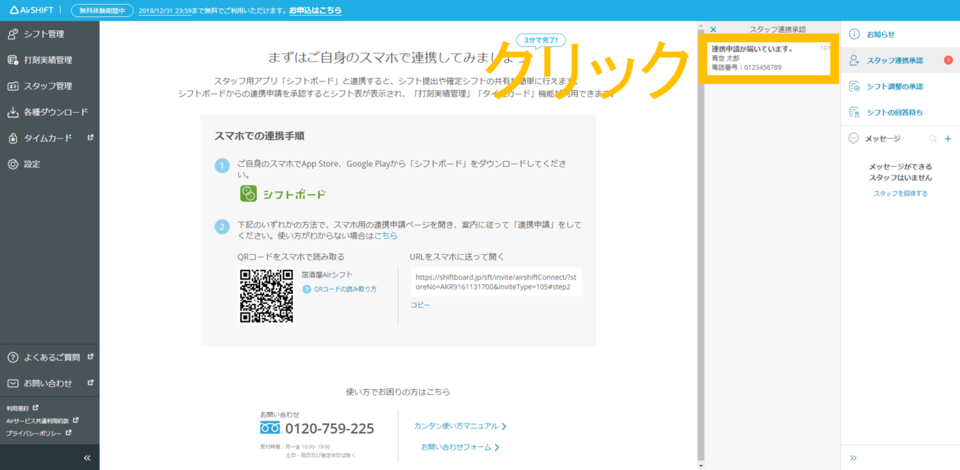960x470 pixels.
Task: Collapse the left sidebar with double-chevron
Action: (87, 457)
